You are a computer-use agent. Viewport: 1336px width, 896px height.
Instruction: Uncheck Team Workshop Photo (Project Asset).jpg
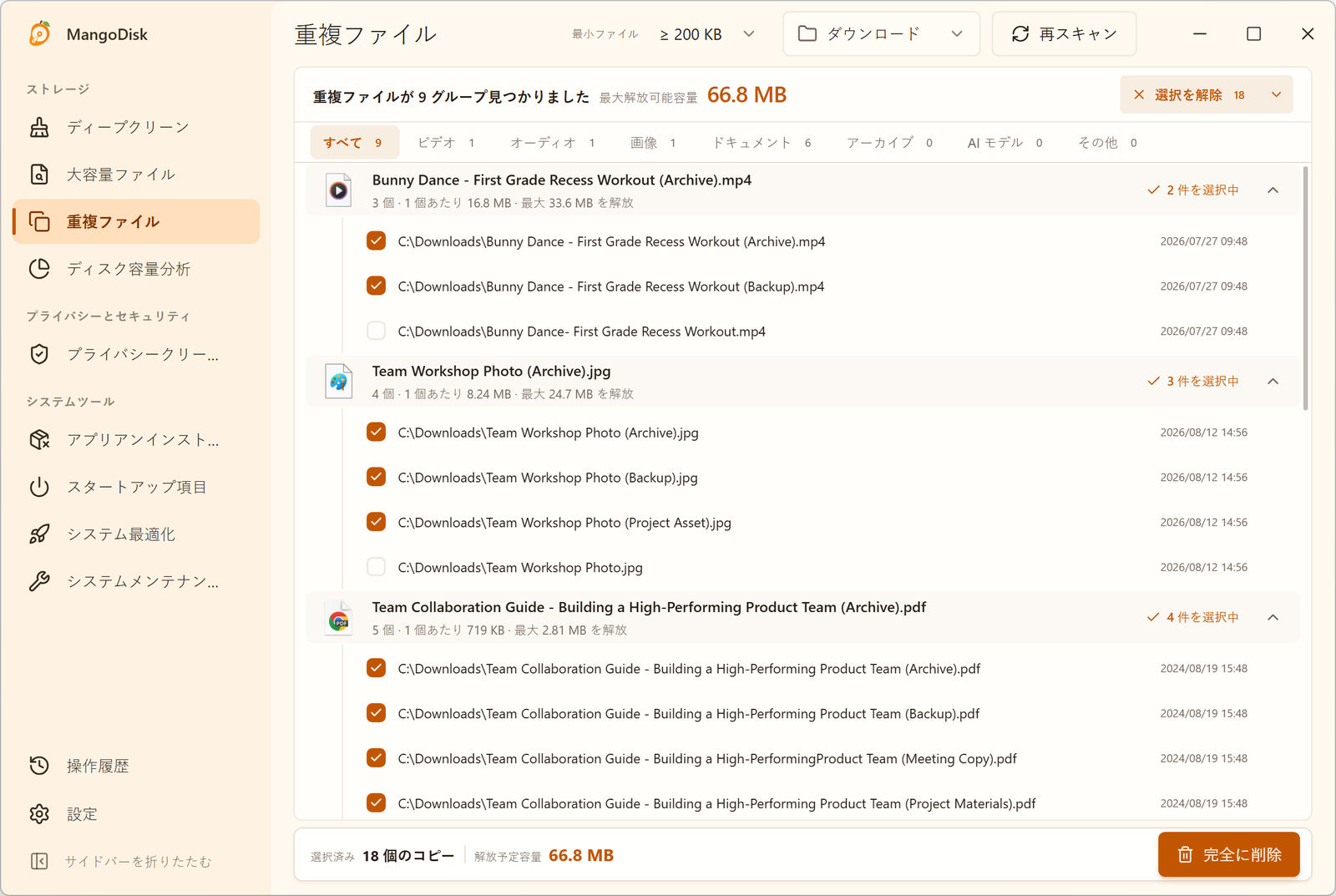[377, 522]
